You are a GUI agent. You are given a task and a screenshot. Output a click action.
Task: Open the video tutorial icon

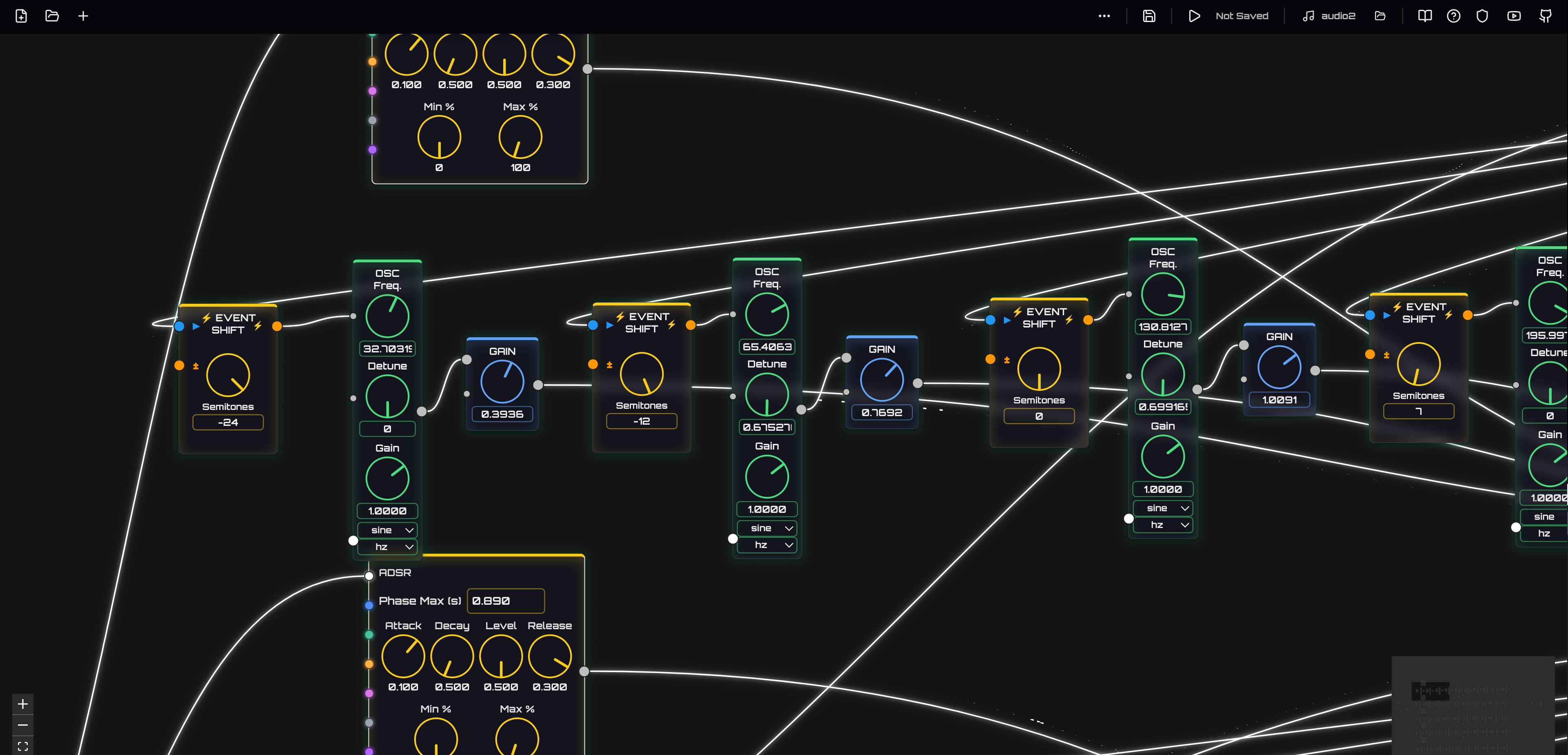pos(1514,16)
